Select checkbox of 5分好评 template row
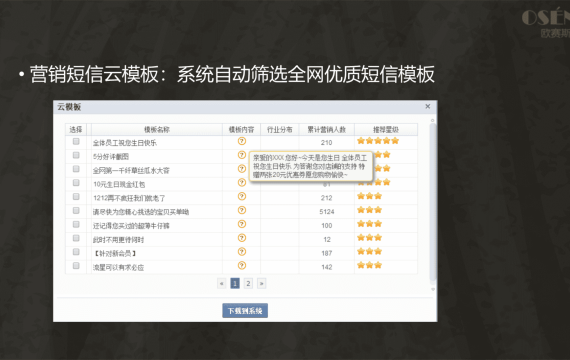 pos(76,155)
